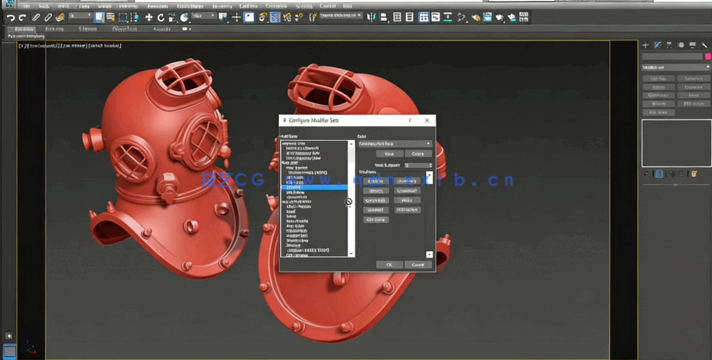This screenshot has height=360, width=712.
Task: Activate Bind to Space Warp tool
Action: point(60,18)
